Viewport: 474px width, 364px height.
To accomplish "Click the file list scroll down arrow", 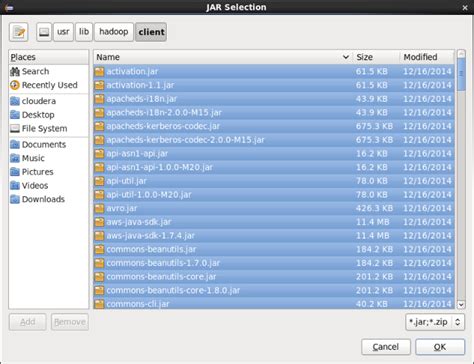I will pyautogui.click(x=461, y=304).
